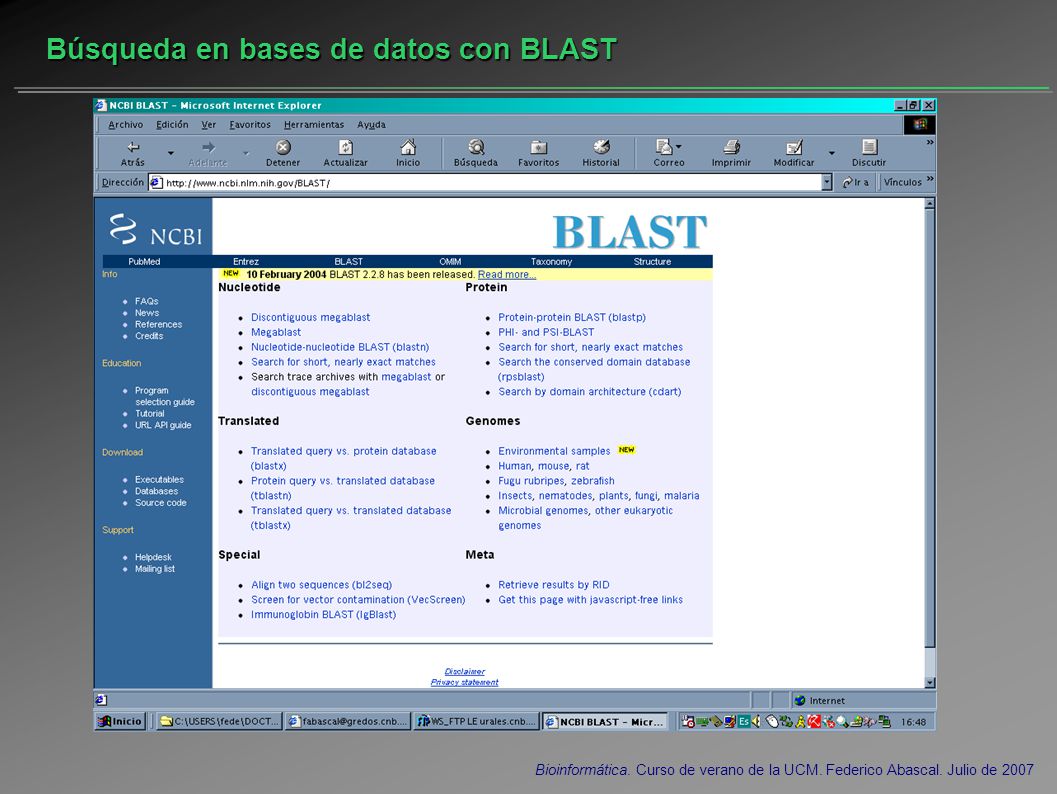Print the page with Imprimir

point(731,153)
